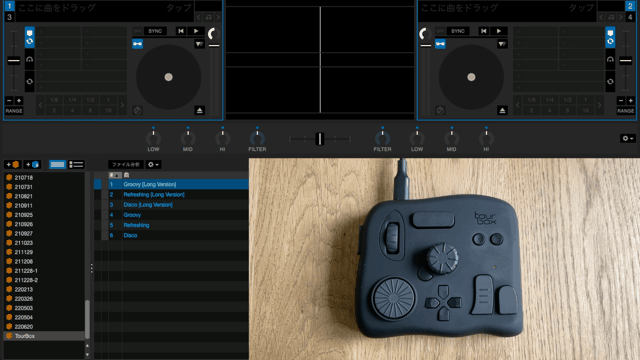Start playback on deck 1
Image resolution: width=640 pixels, height=360 pixels.
(196, 31)
